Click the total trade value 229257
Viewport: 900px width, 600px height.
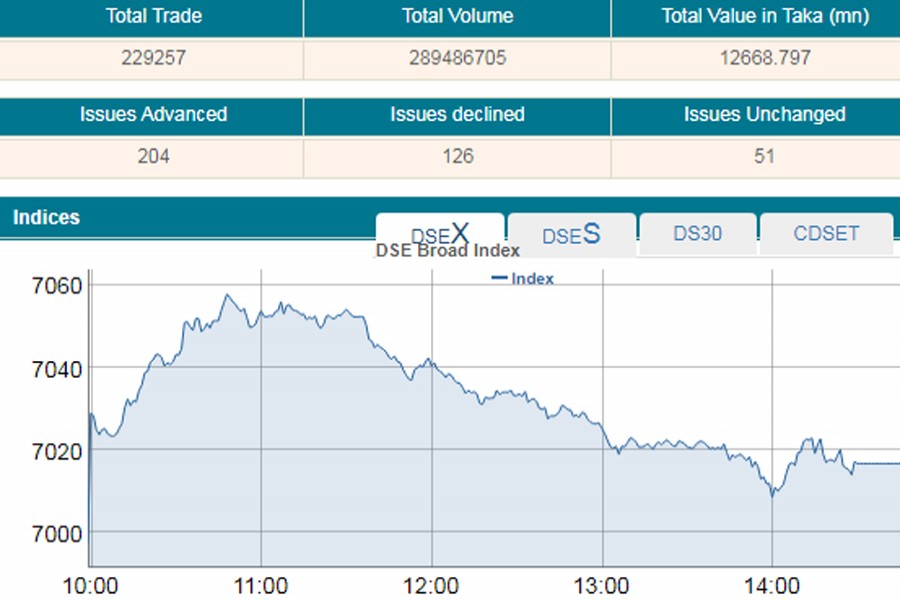click(153, 58)
